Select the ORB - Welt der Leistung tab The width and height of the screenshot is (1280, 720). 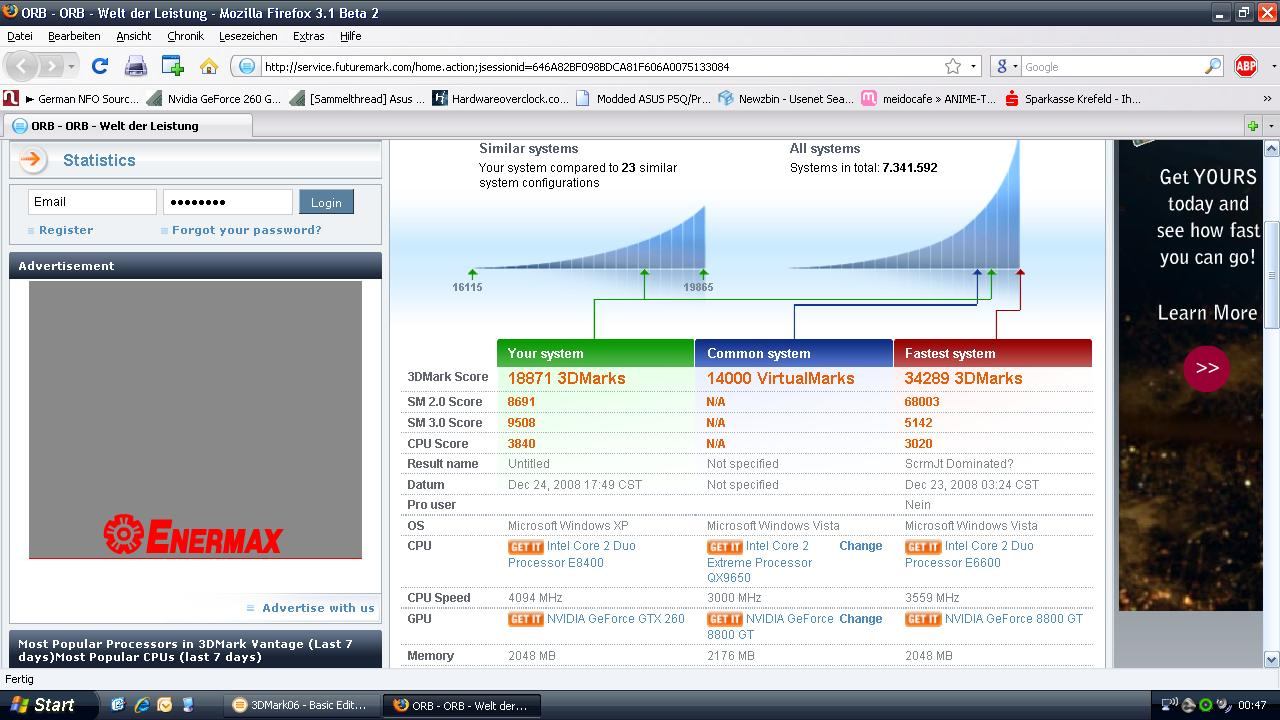tap(127, 126)
